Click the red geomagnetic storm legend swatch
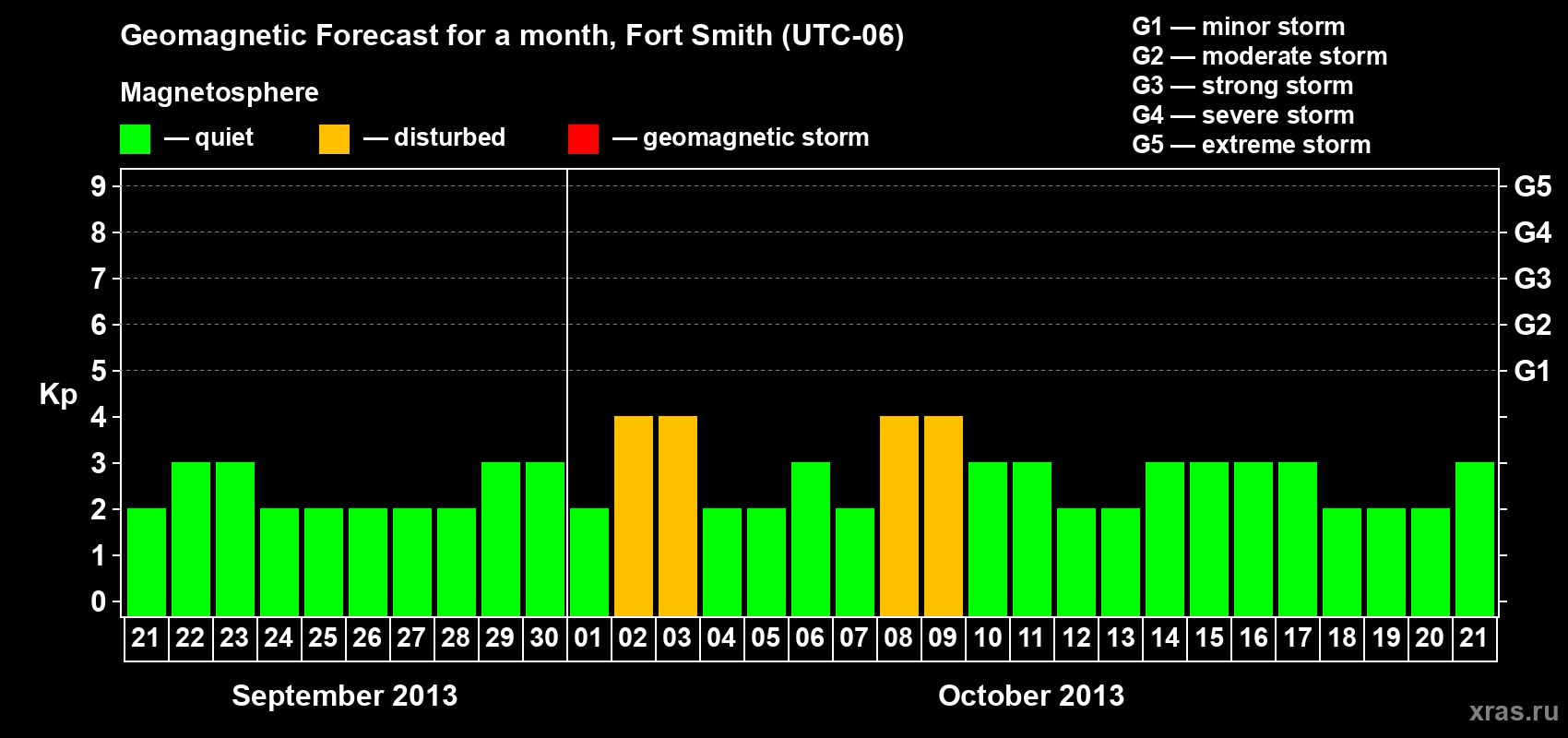 (583, 139)
